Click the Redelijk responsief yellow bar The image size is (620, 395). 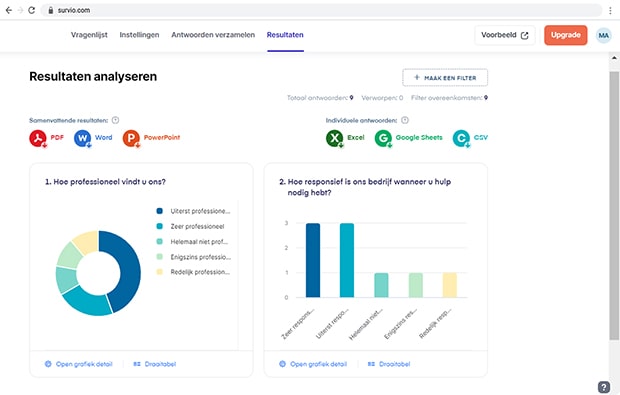tap(450, 285)
